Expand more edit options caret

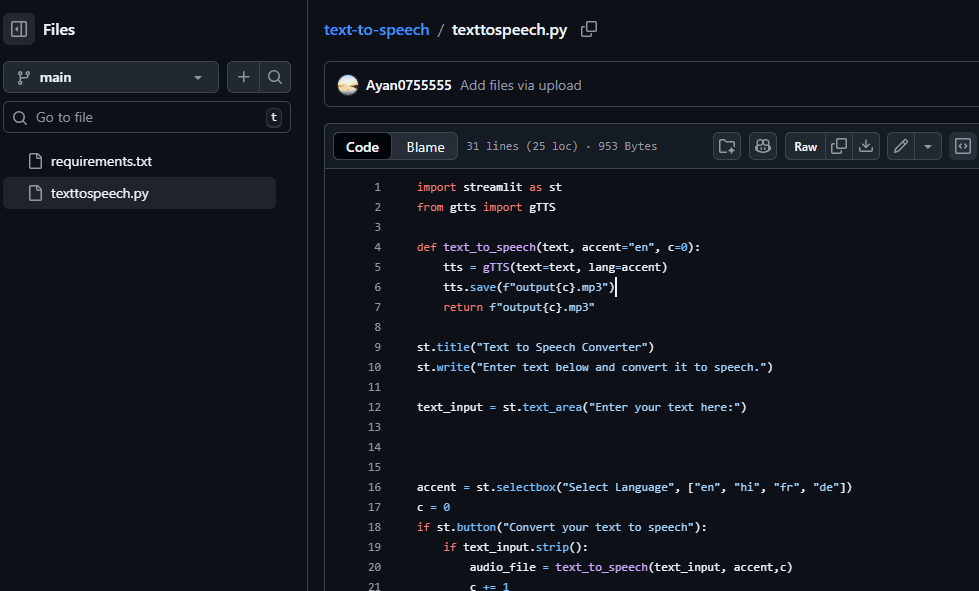[928, 147]
